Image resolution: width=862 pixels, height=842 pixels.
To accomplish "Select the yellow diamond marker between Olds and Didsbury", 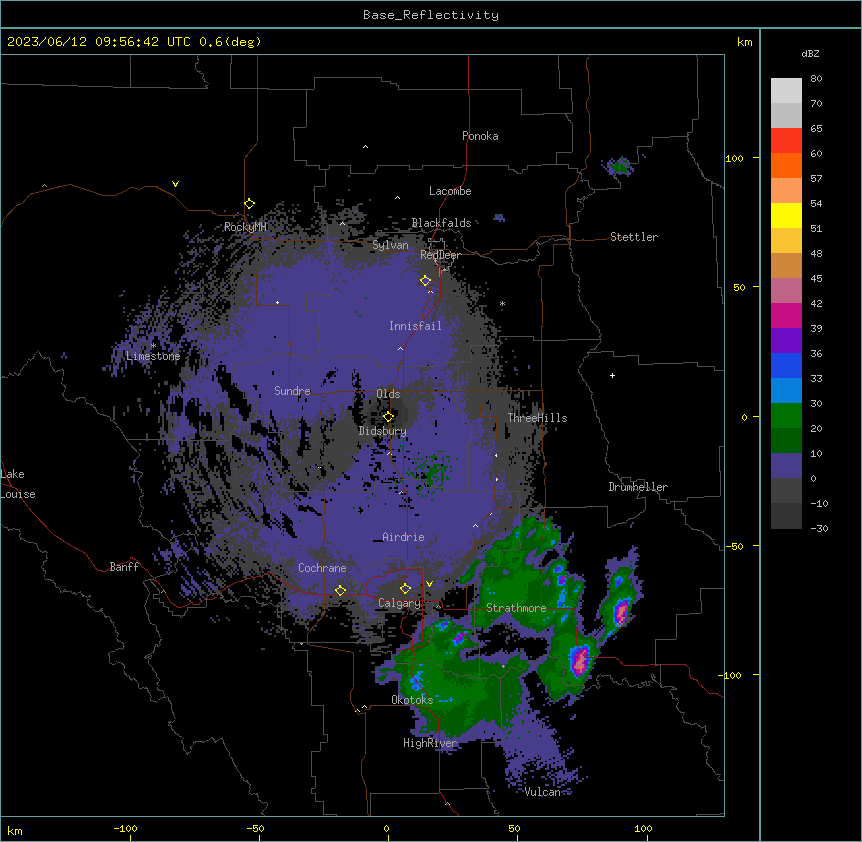I will coord(388,417).
